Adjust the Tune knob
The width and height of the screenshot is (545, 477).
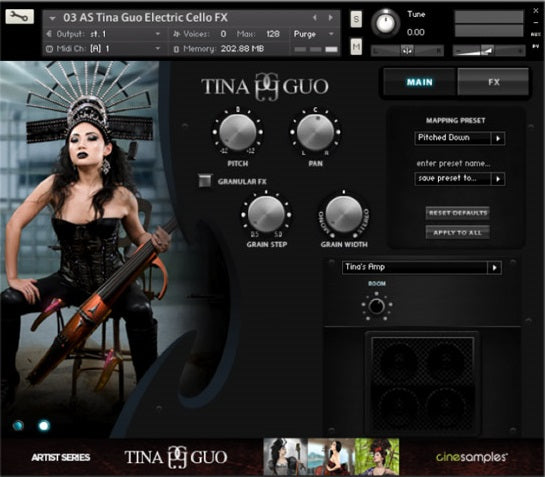[385, 23]
